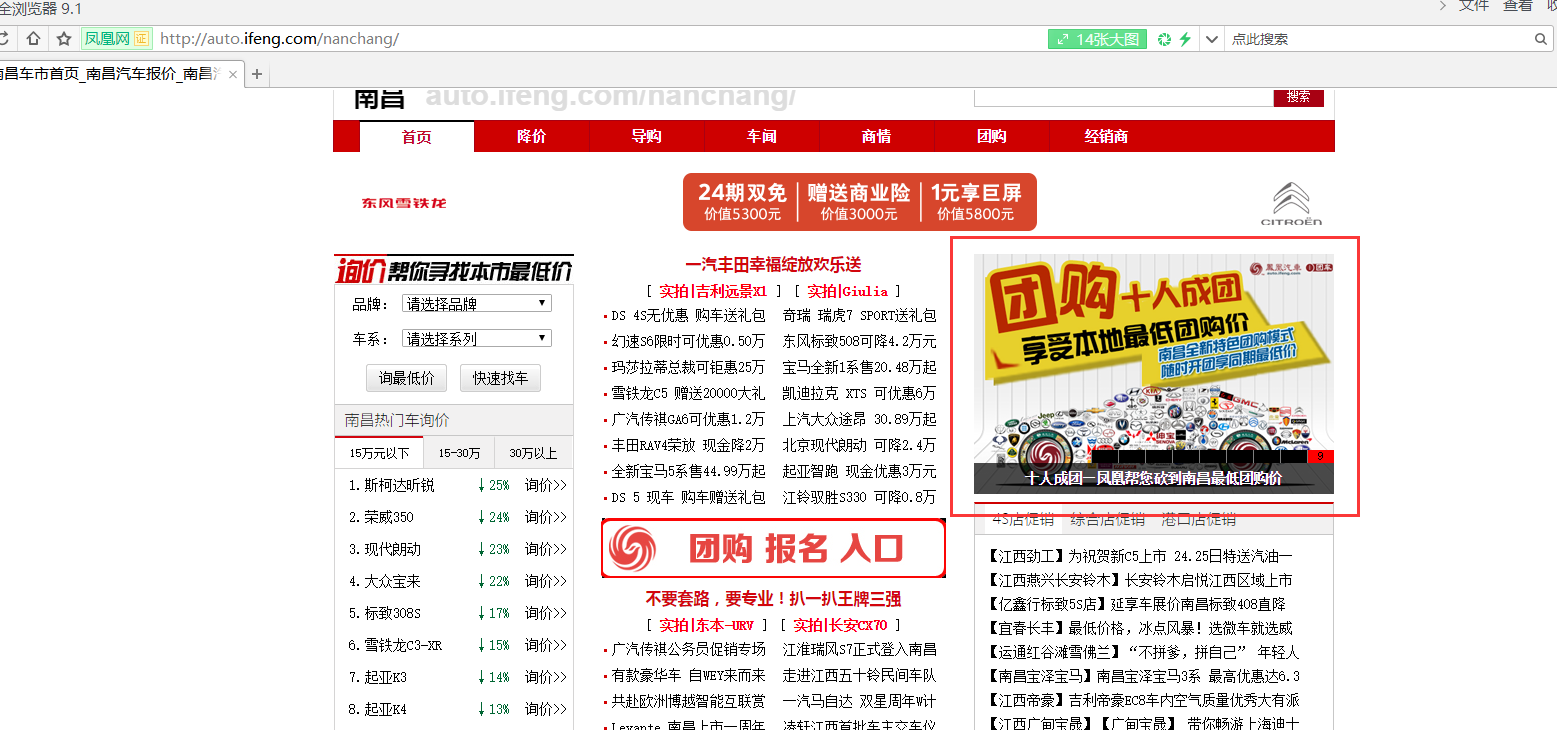Image resolution: width=1557 pixels, height=730 pixels.
Task: Click the 询最低价 button
Action: click(x=406, y=378)
